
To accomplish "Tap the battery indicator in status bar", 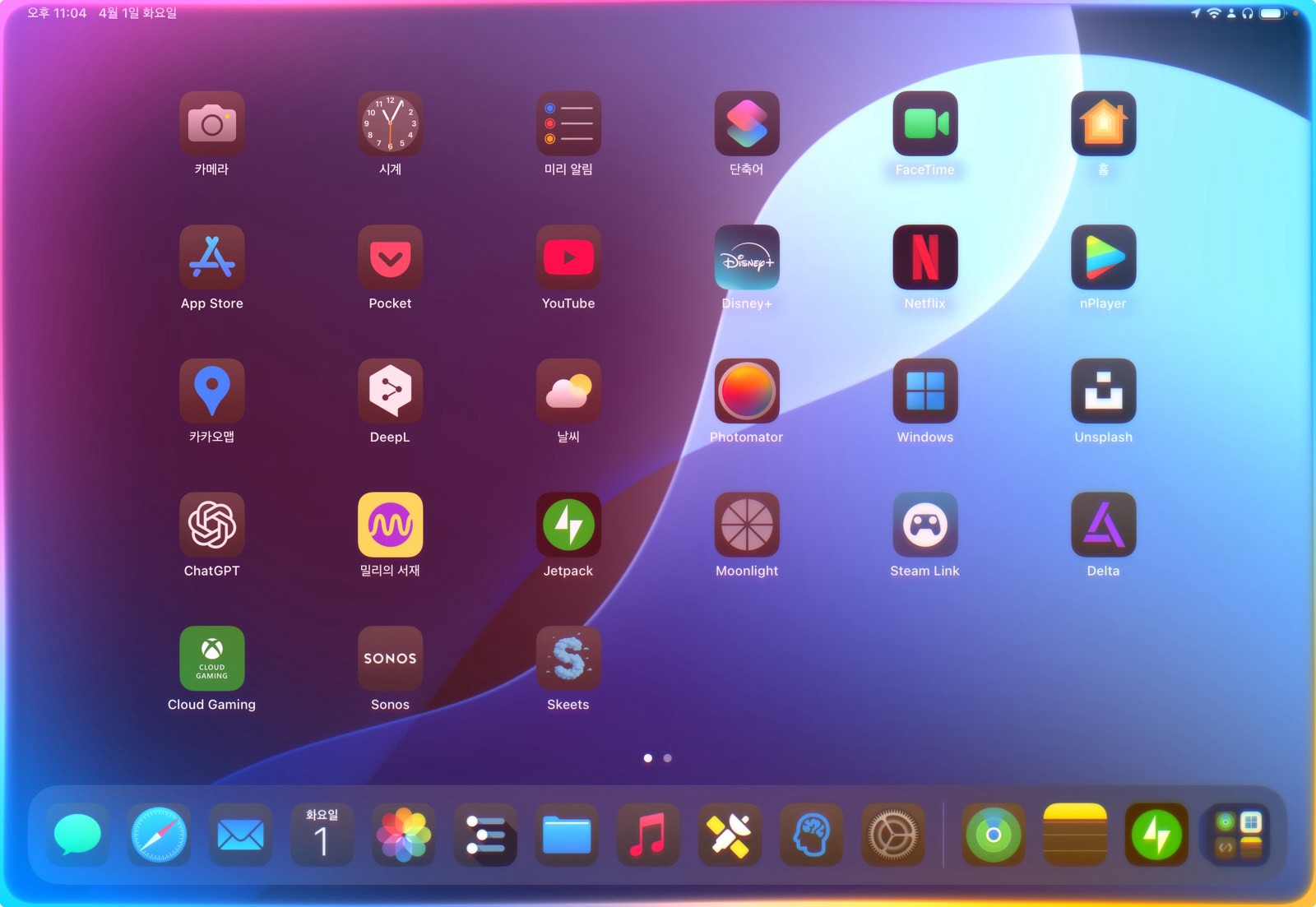I will click(x=1272, y=13).
